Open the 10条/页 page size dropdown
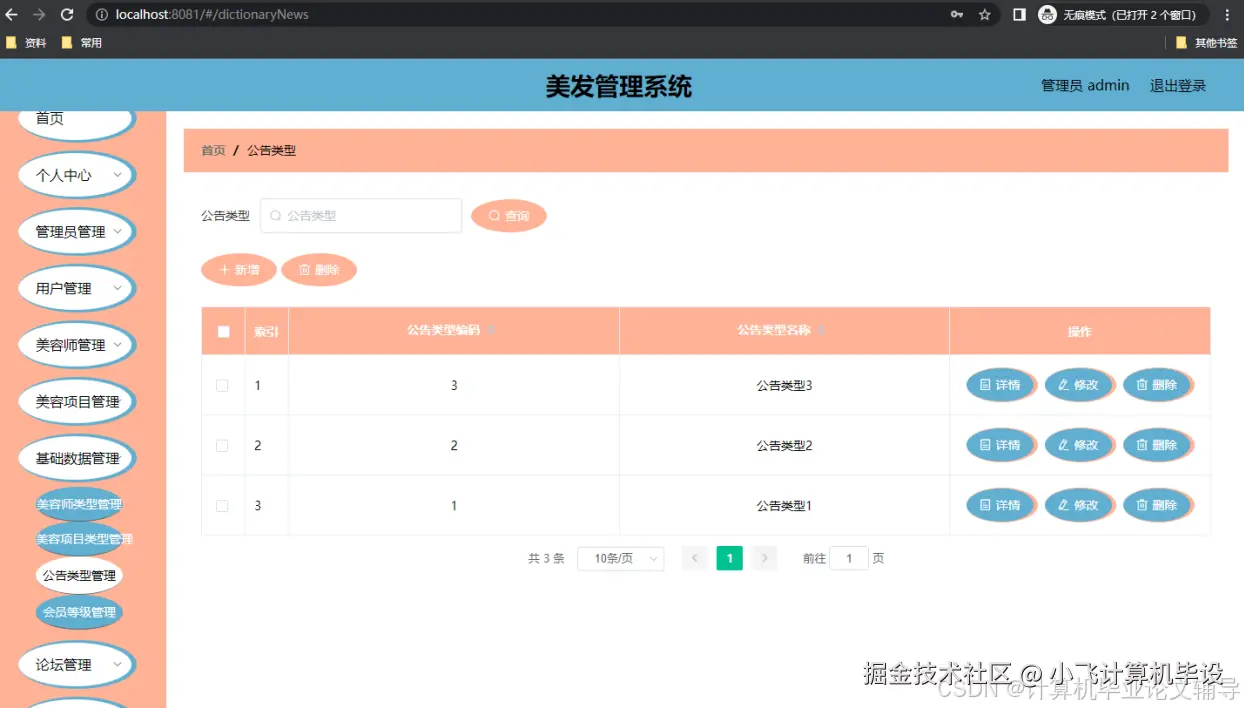 (620, 558)
